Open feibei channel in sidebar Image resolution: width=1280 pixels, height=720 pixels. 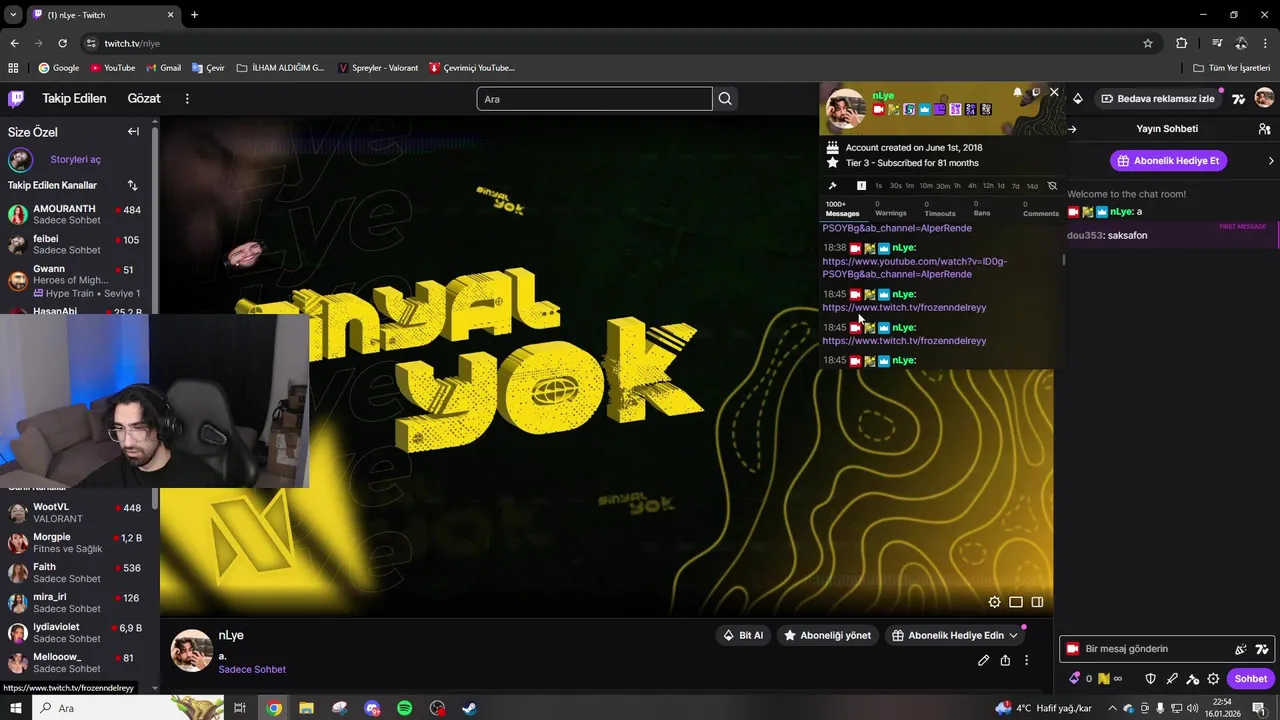coord(76,244)
